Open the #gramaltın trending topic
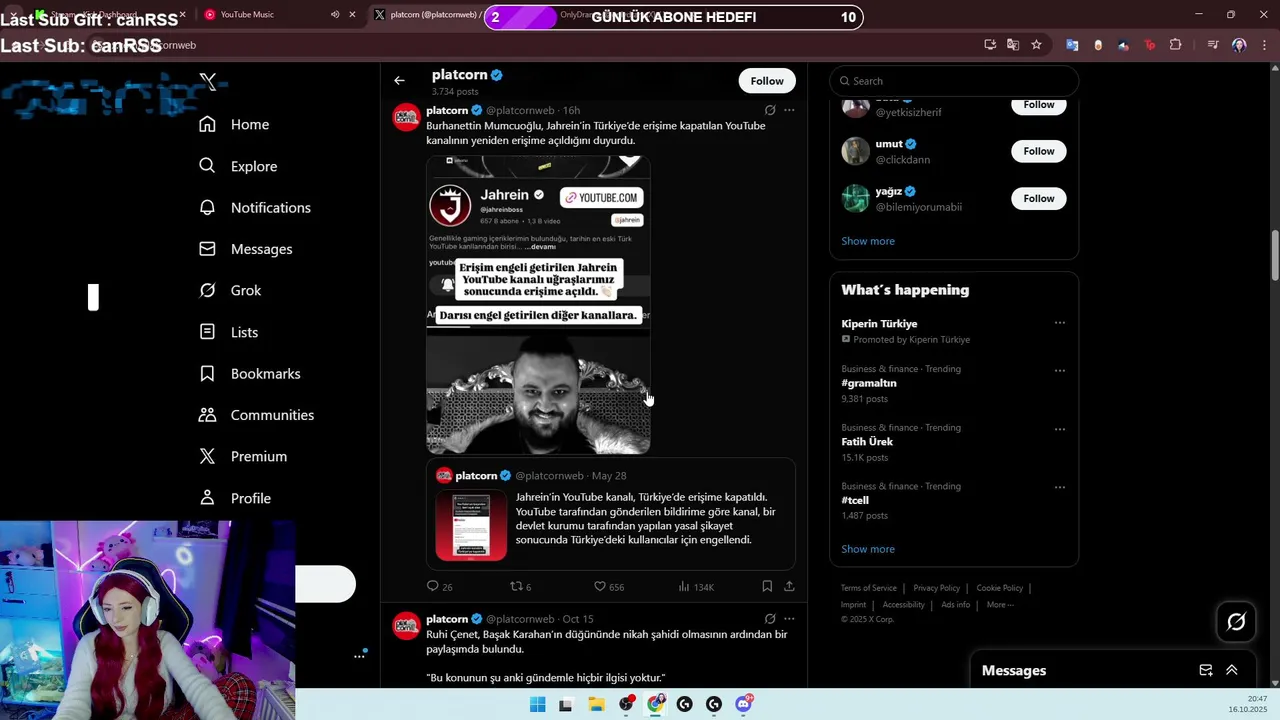1280x720 pixels. [869, 383]
